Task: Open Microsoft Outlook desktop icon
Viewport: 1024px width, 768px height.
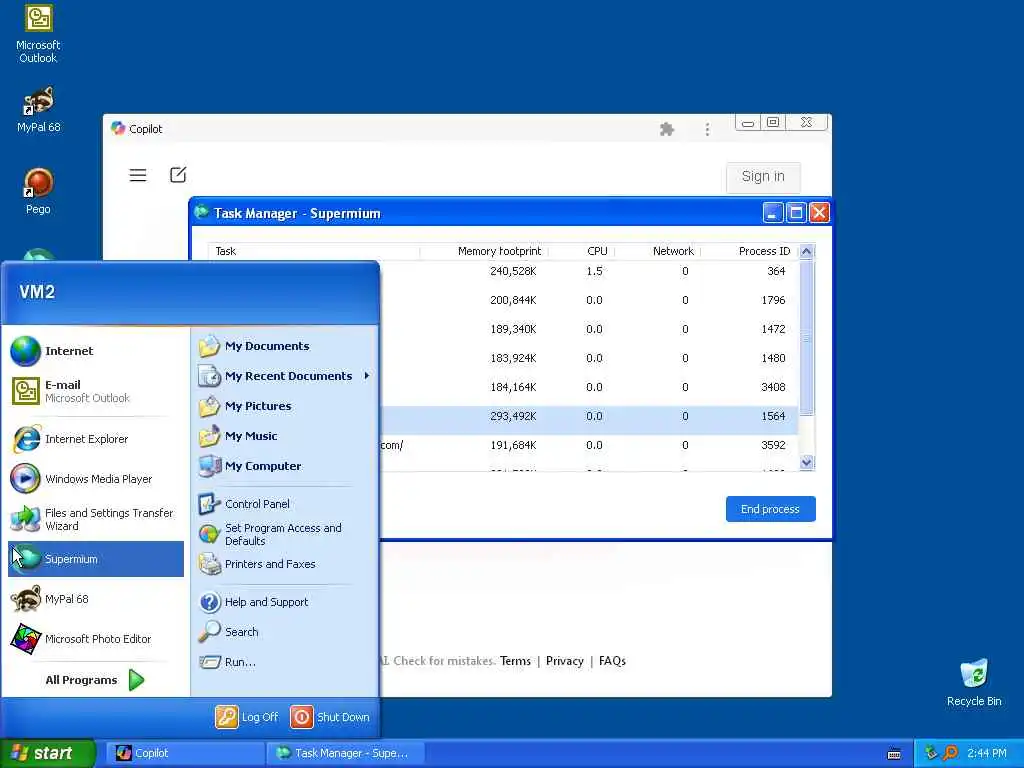Action: point(38,34)
